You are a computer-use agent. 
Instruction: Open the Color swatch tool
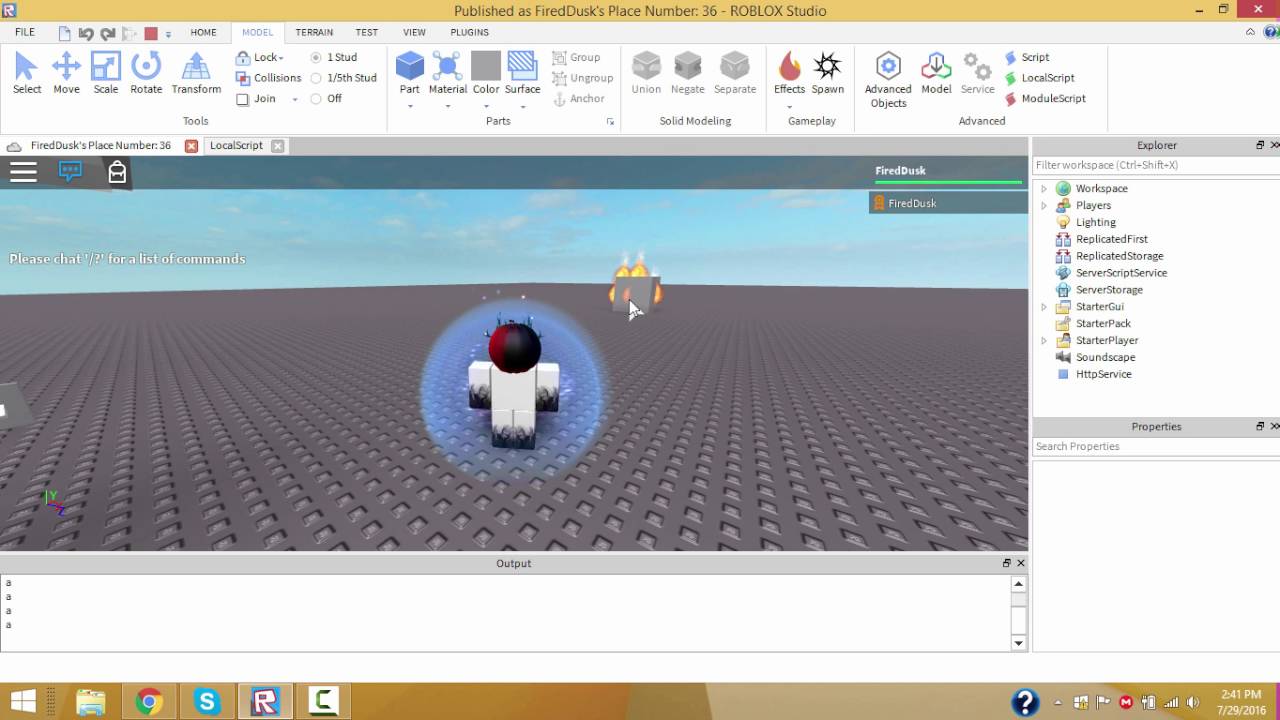486,66
